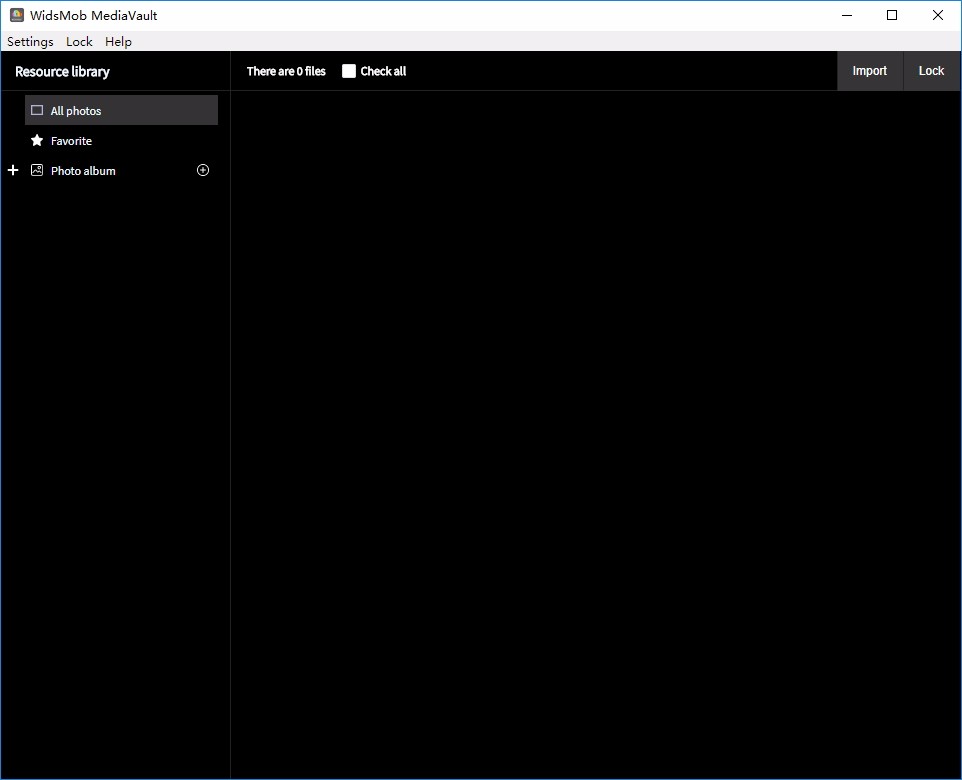Viewport: 962px width, 780px height.
Task: Open the Lock menu in the menu bar
Action: coord(79,42)
